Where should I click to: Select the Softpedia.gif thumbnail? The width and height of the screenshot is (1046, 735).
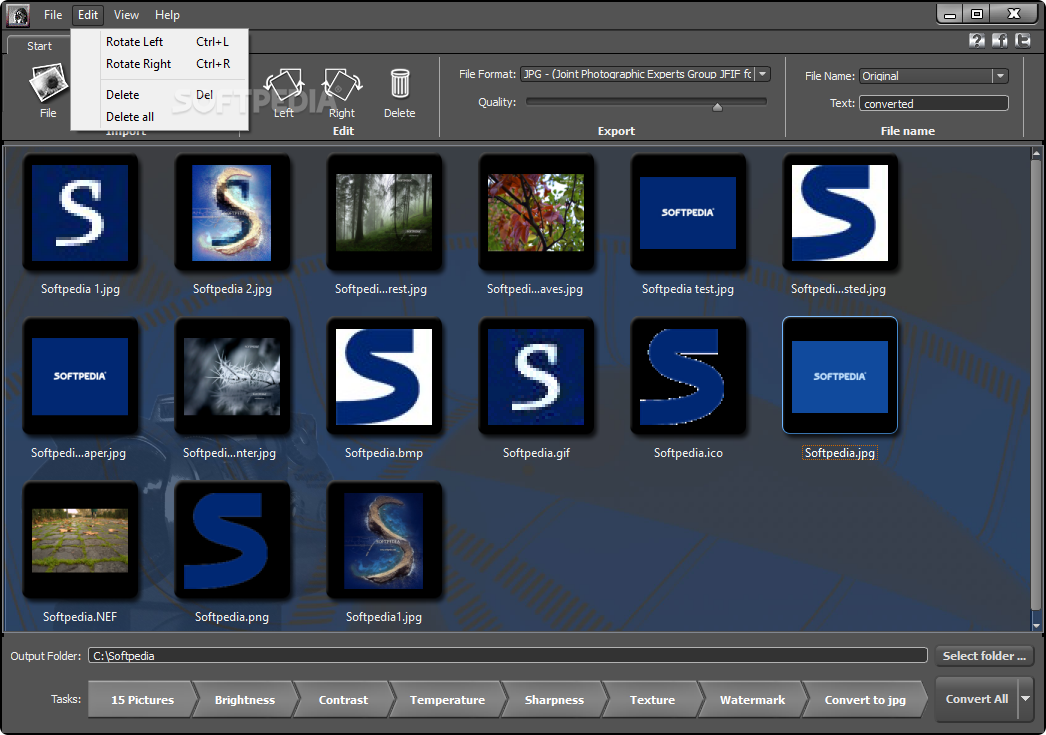[x=536, y=377]
